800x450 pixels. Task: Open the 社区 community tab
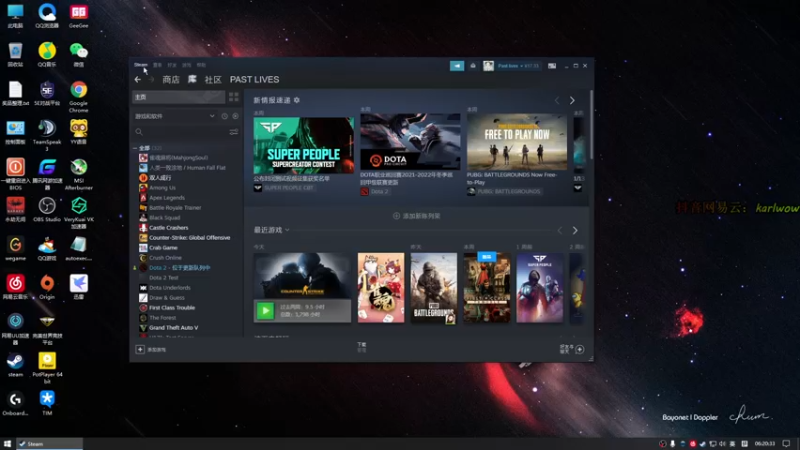[213, 80]
